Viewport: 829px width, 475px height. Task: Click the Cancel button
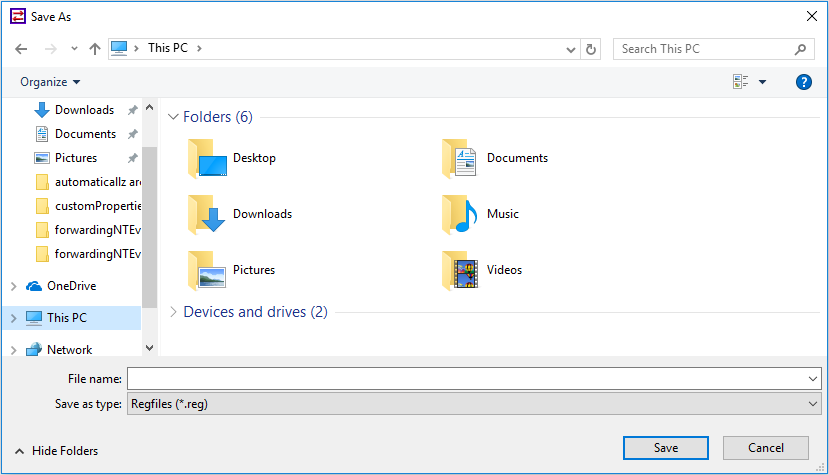[766, 448]
